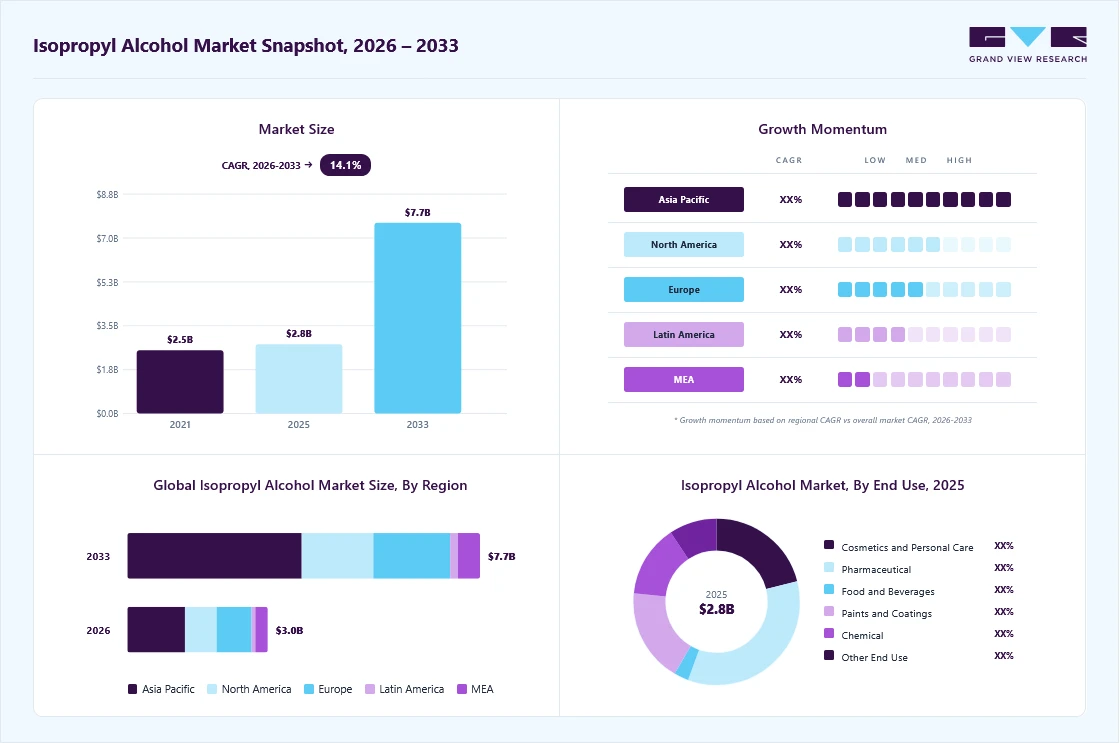Click the Asia Pacific momentum indicator blocks
The height and width of the screenshot is (743, 1120).
click(x=924, y=199)
